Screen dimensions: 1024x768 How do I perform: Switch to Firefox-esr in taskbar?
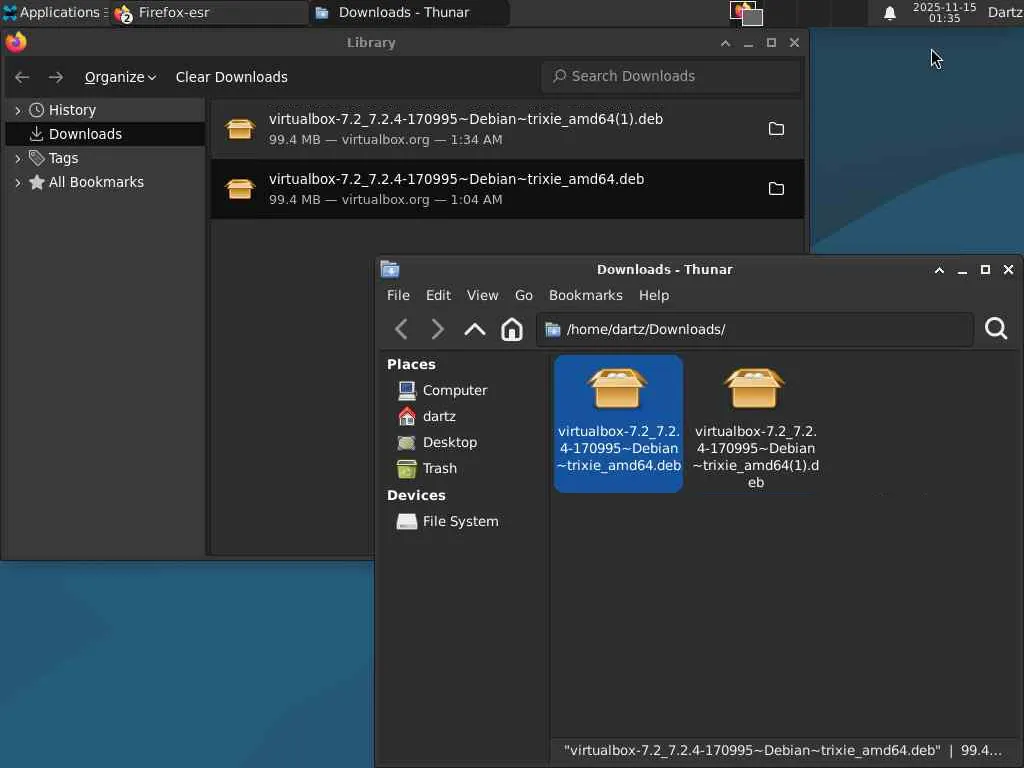(209, 12)
